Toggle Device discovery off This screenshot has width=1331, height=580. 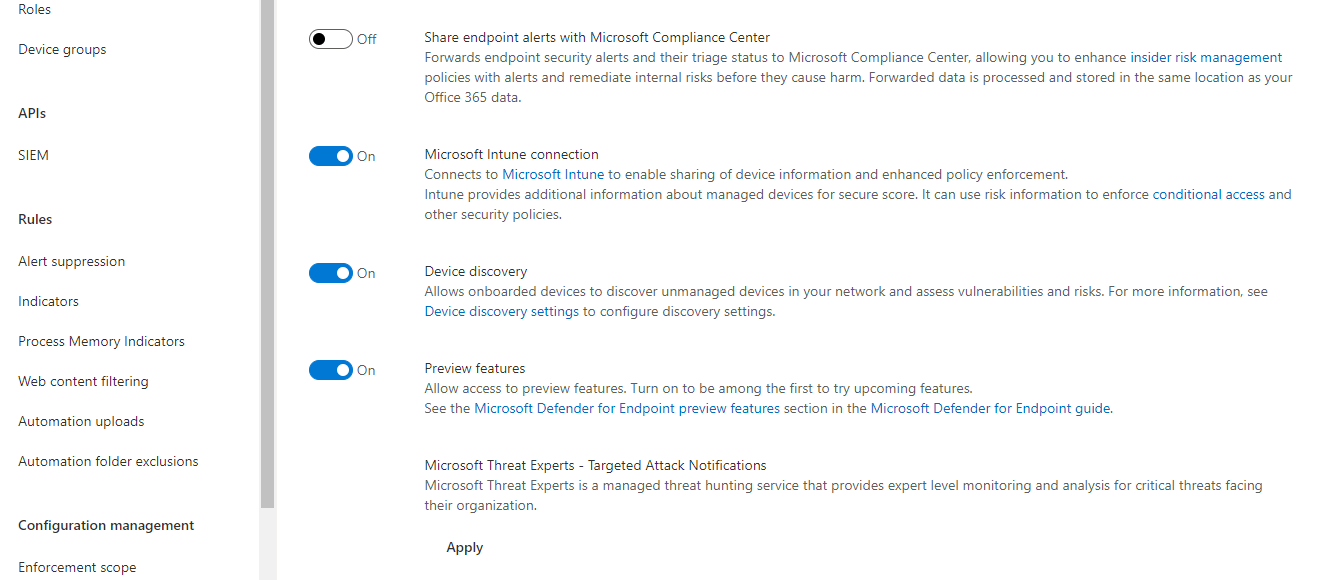[332, 271]
